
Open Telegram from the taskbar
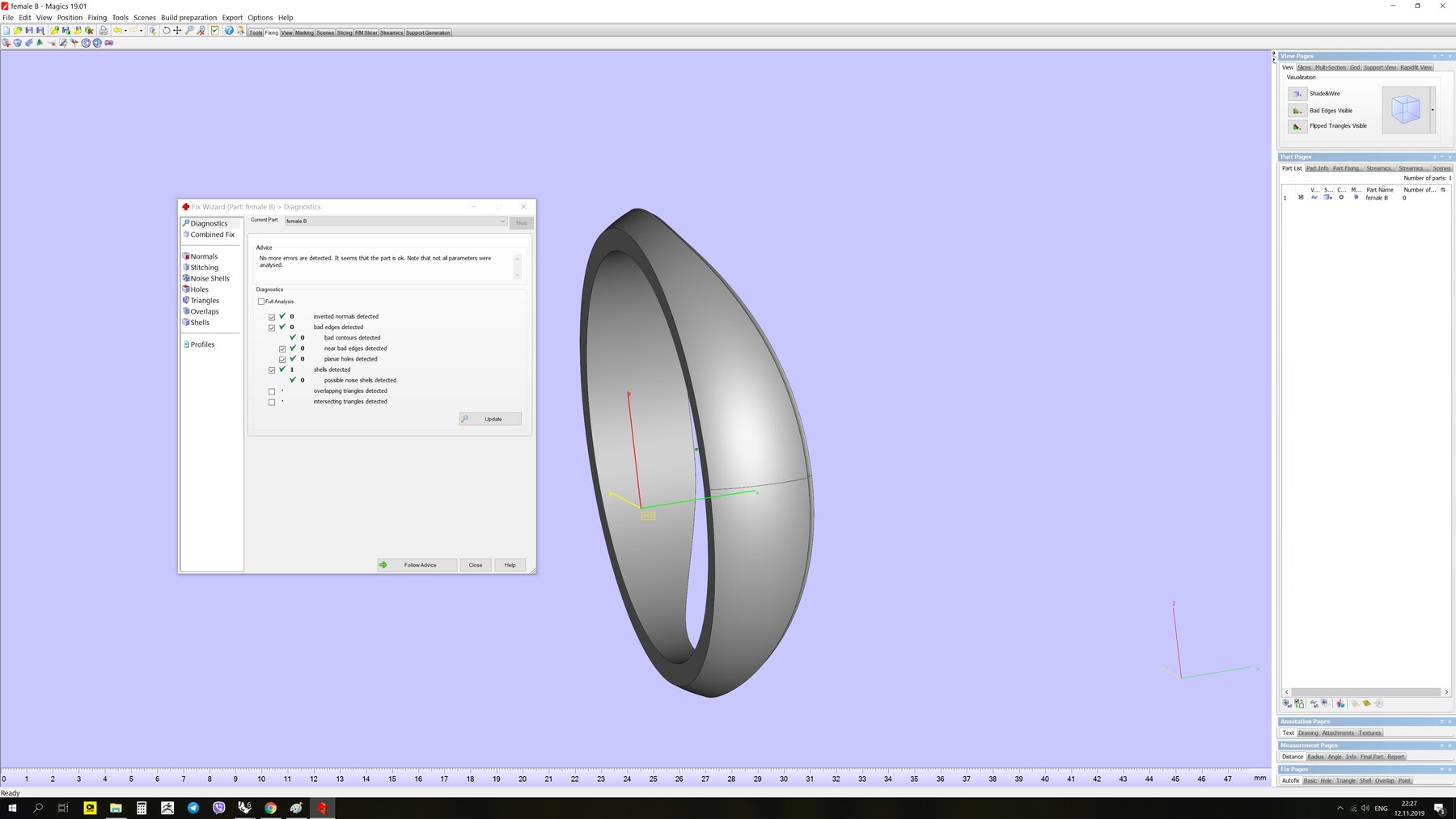(x=193, y=808)
